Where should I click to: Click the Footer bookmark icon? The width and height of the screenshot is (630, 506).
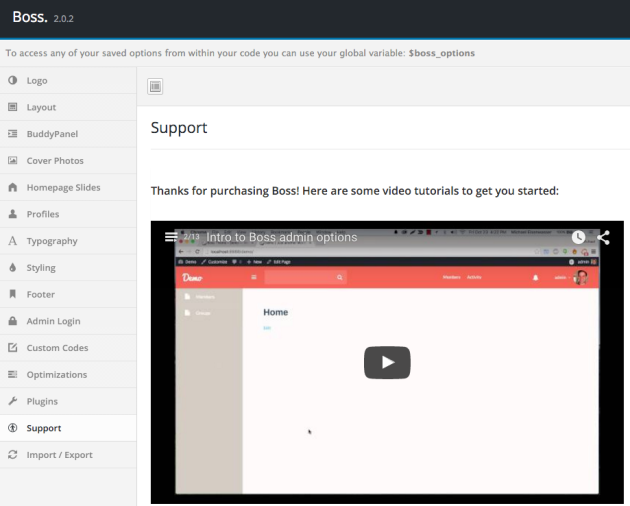click(13, 294)
